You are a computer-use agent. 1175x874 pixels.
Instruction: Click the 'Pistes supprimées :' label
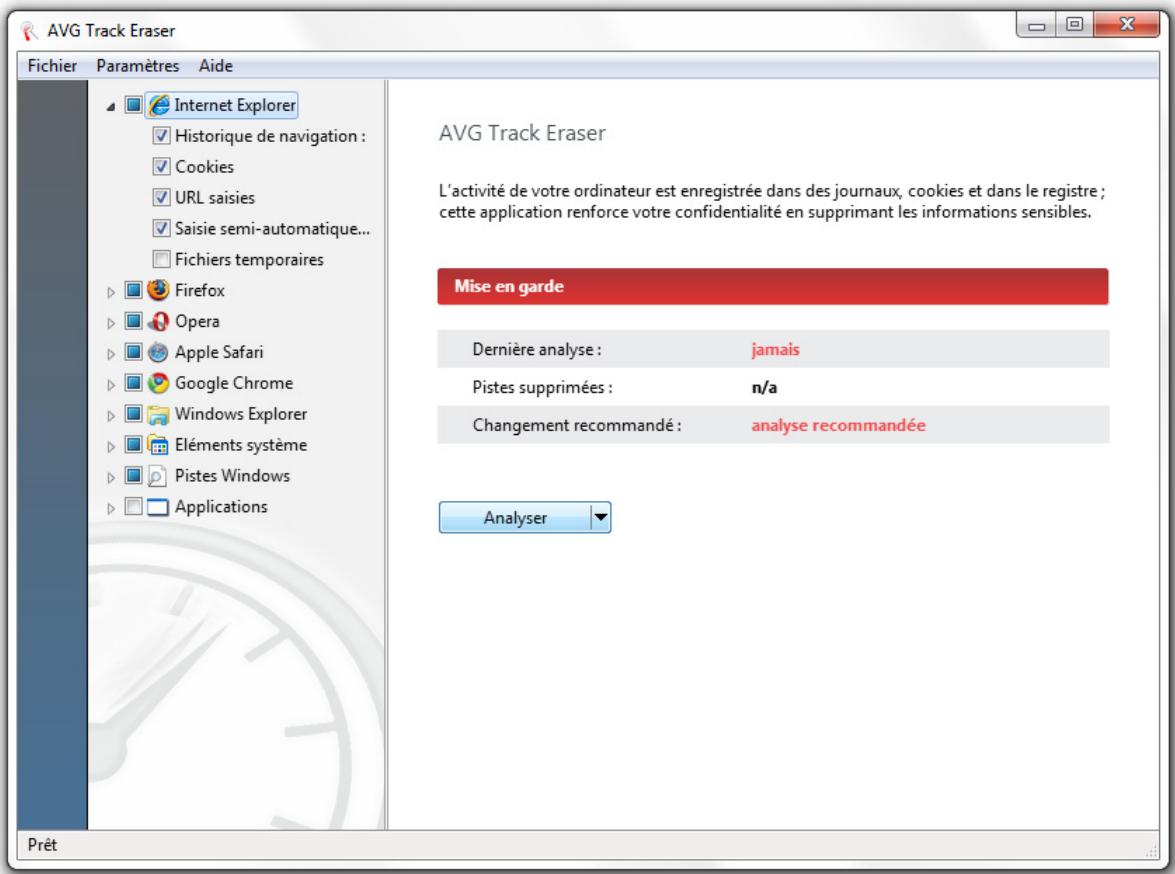543,388
